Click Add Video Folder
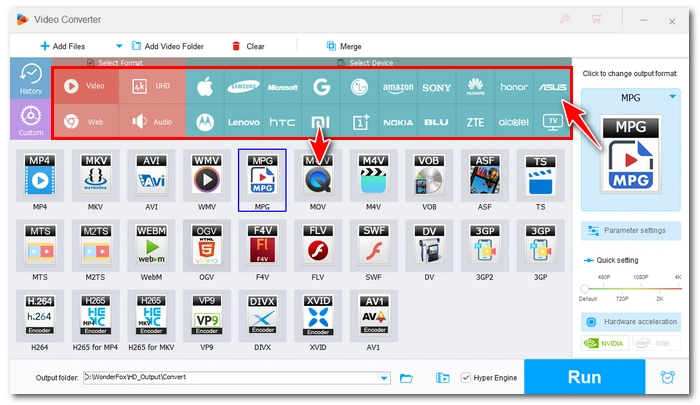700x405 pixels. [x=167, y=46]
